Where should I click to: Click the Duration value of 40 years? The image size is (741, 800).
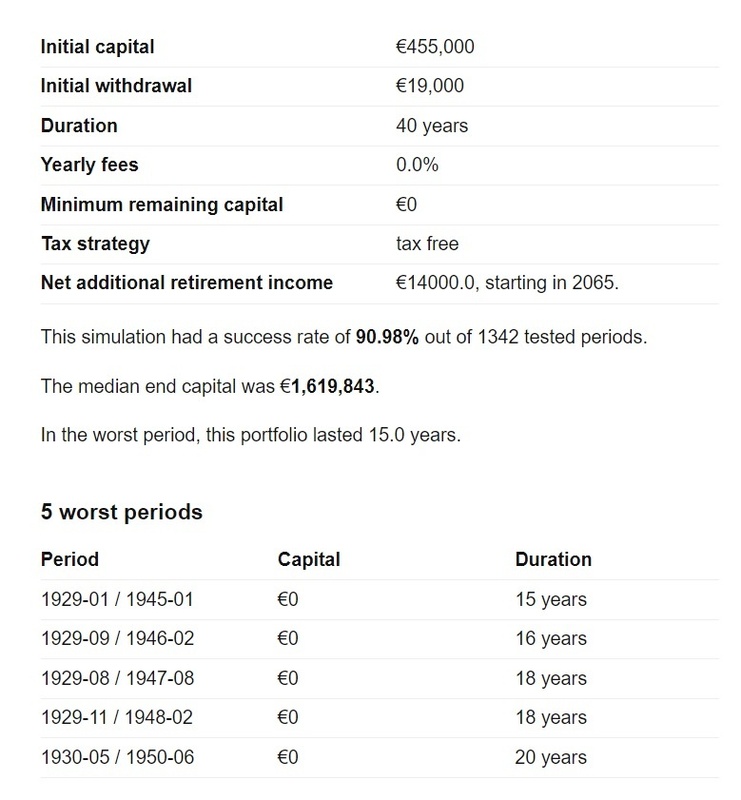[432, 126]
